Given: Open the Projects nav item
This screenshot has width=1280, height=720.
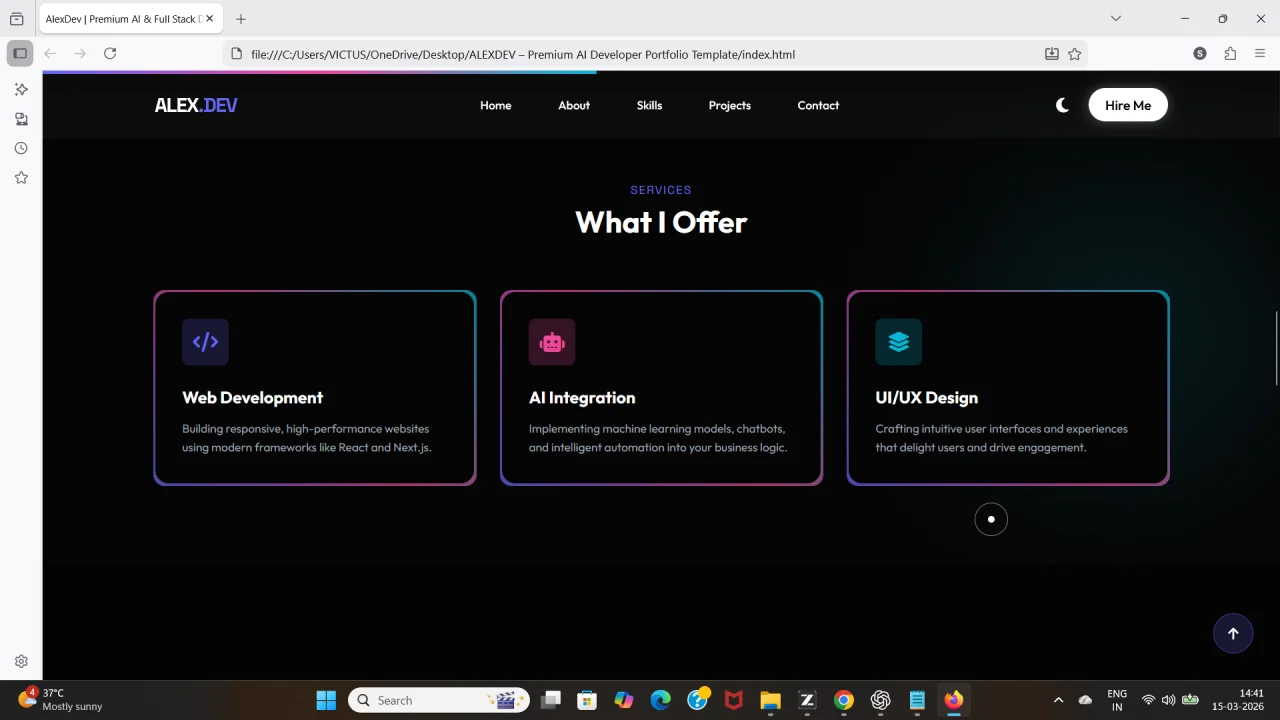Looking at the screenshot, I should pos(729,105).
